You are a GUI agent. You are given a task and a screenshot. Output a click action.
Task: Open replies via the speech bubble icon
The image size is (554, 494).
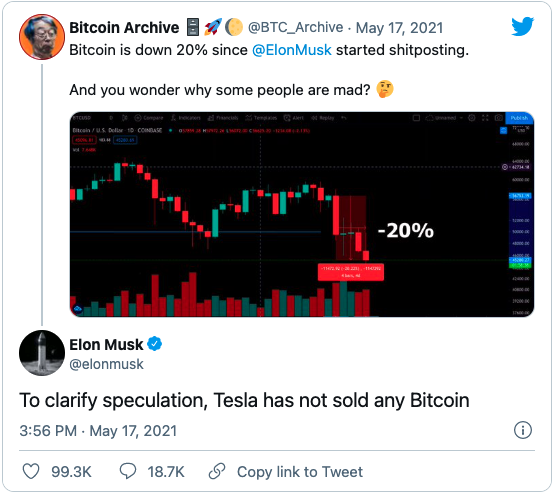coord(128,471)
